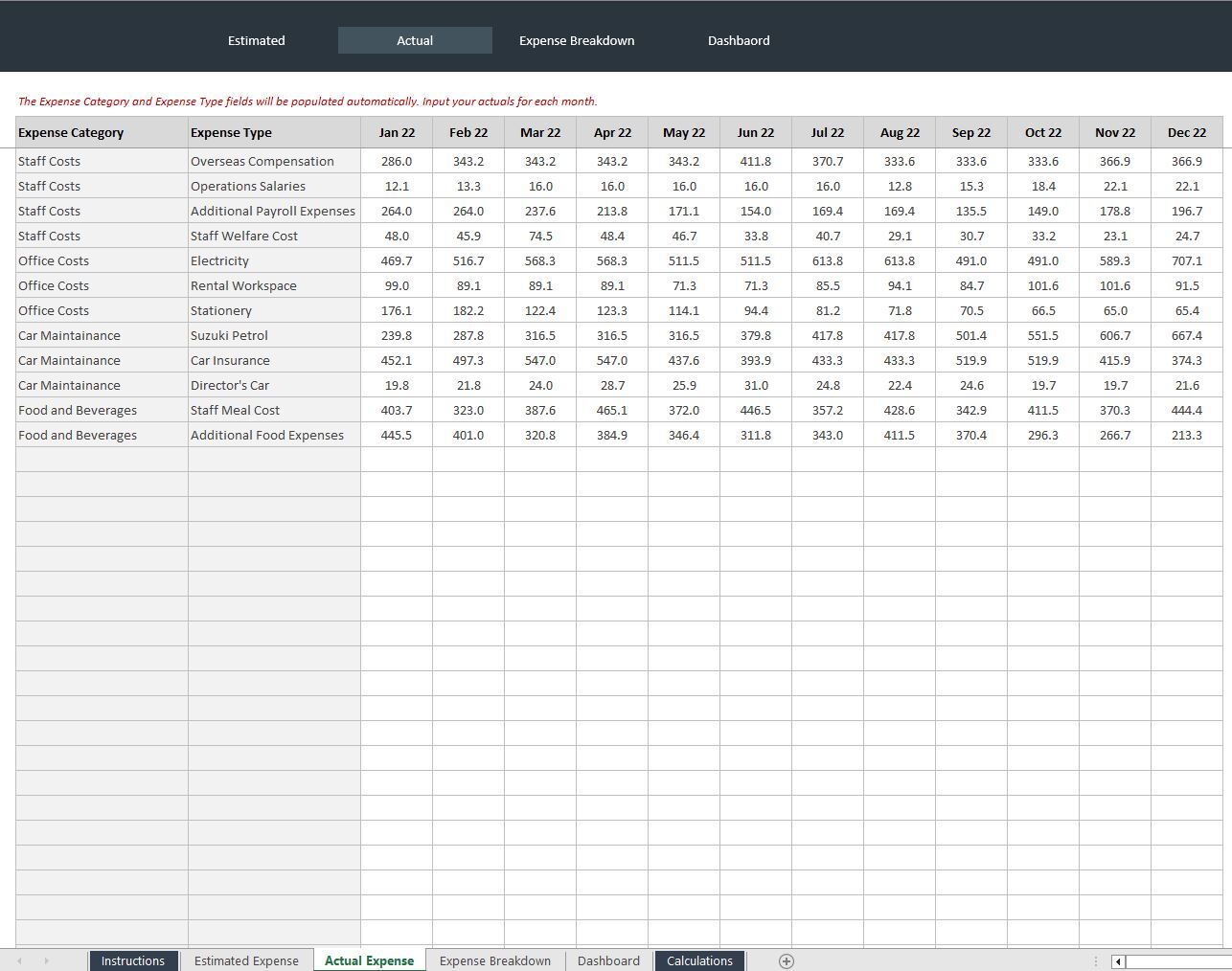Image resolution: width=1232 pixels, height=971 pixels.
Task: Click the Dec 22 column header
Action: click(1187, 132)
